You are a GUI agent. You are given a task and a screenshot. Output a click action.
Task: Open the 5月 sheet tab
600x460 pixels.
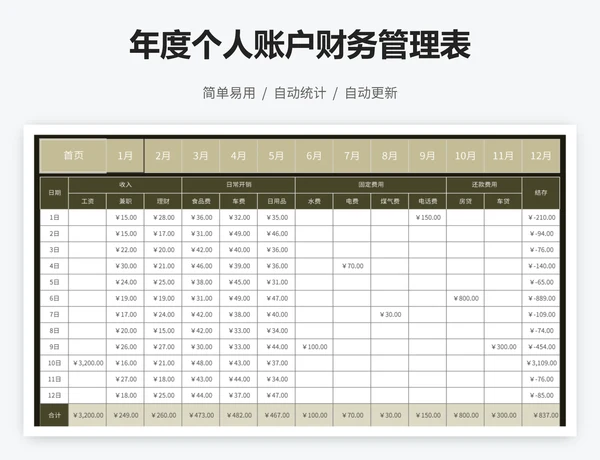[276, 156]
